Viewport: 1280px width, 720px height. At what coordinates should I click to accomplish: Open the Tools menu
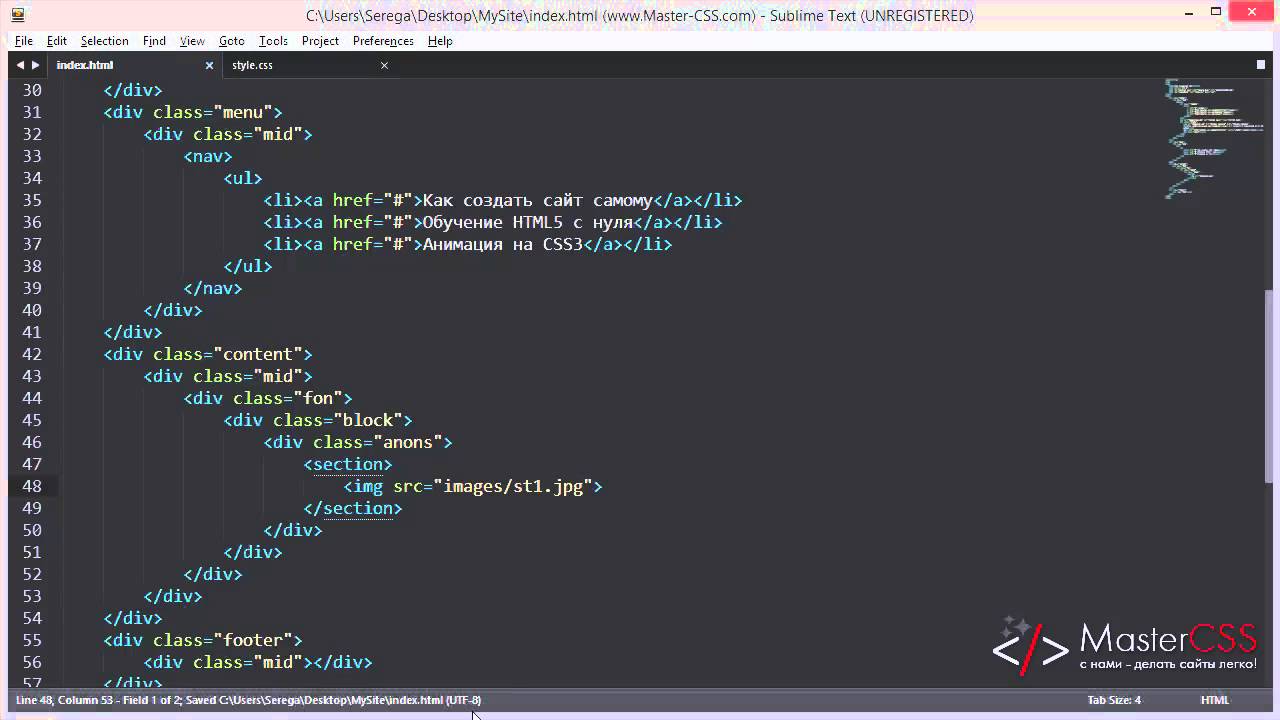coord(273,41)
